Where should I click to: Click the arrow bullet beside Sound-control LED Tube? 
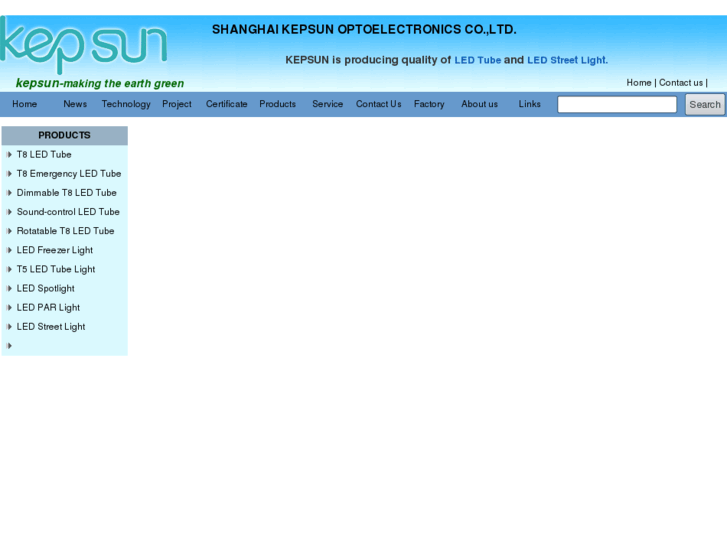[x=9, y=212]
